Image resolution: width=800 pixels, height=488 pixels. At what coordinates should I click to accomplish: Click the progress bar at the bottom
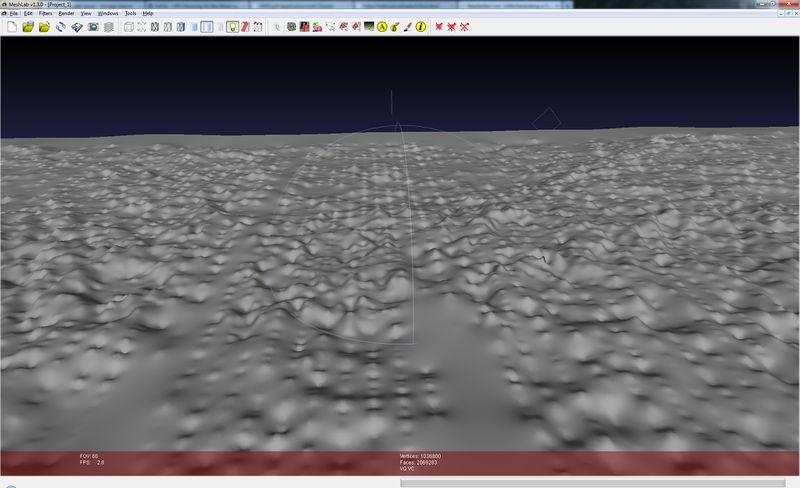coord(599,483)
